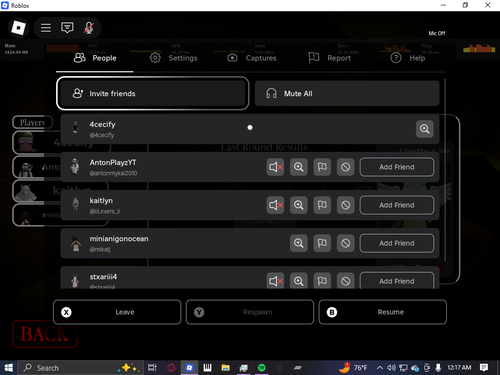Block AntonPlayzYT
The image size is (500, 375).
pyautogui.click(x=345, y=167)
